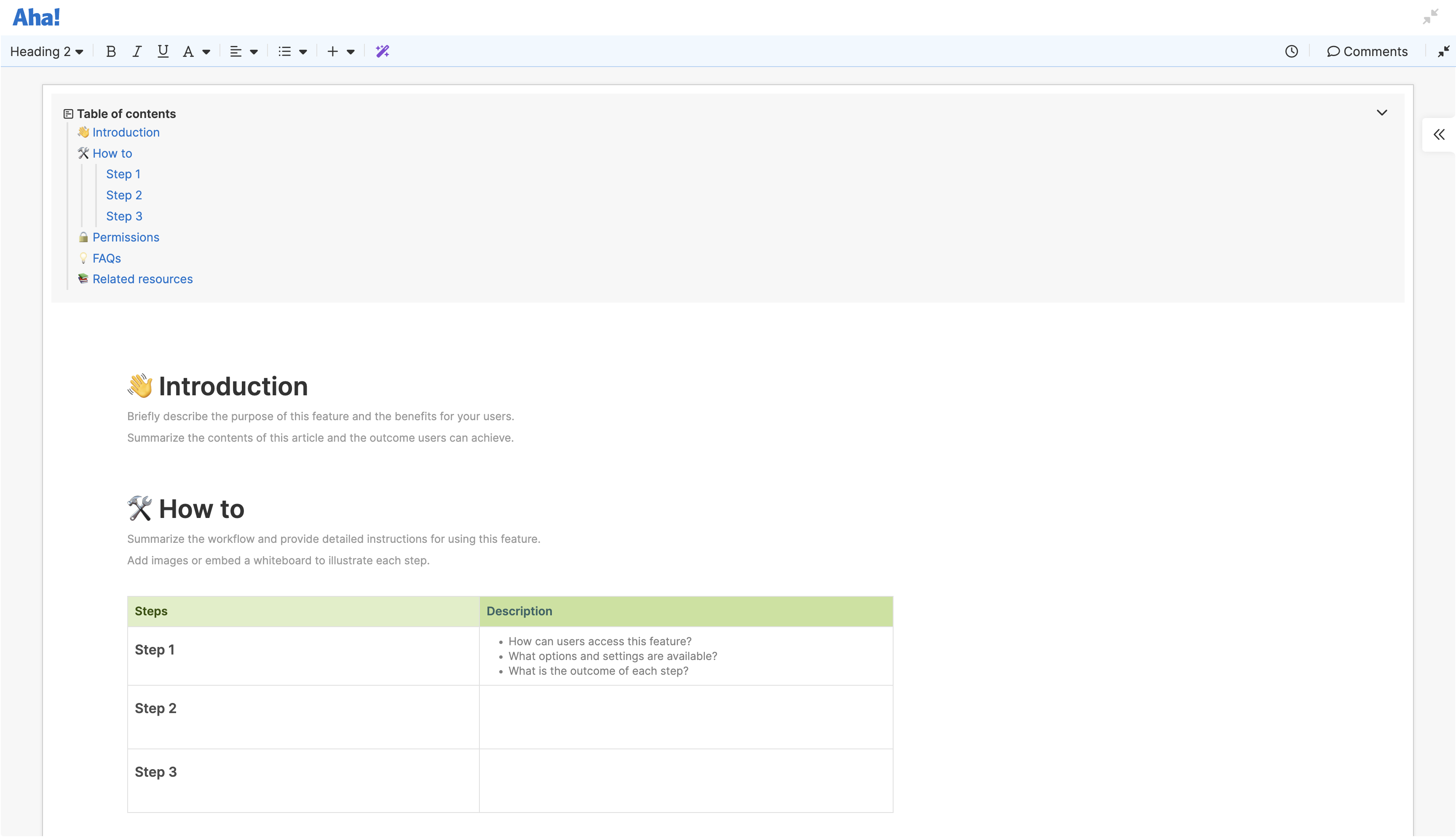Apply italic formatting
Image resolution: width=1456 pixels, height=837 pixels.
(x=137, y=51)
